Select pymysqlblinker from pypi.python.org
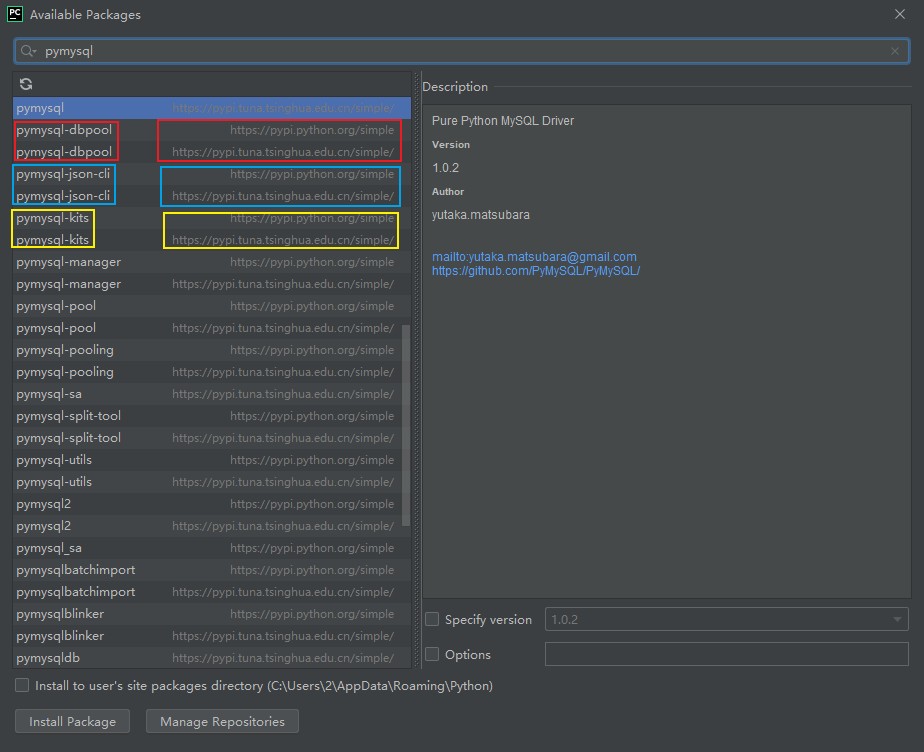This screenshot has width=924, height=752. pyautogui.click(x=212, y=614)
